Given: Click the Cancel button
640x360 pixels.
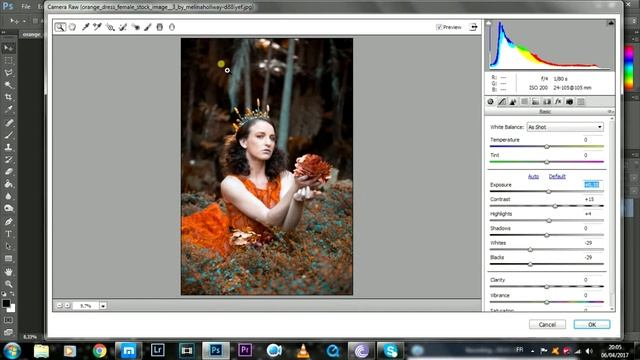Looking at the screenshot, I should point(547,324).
